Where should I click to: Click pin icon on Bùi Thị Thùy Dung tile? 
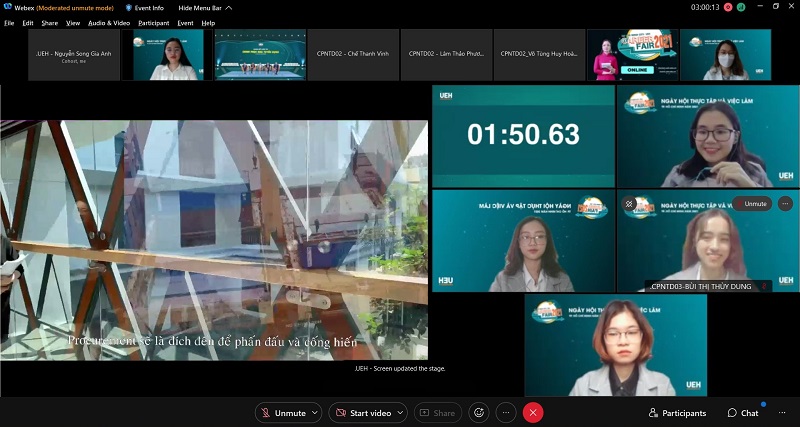(629, 204)
